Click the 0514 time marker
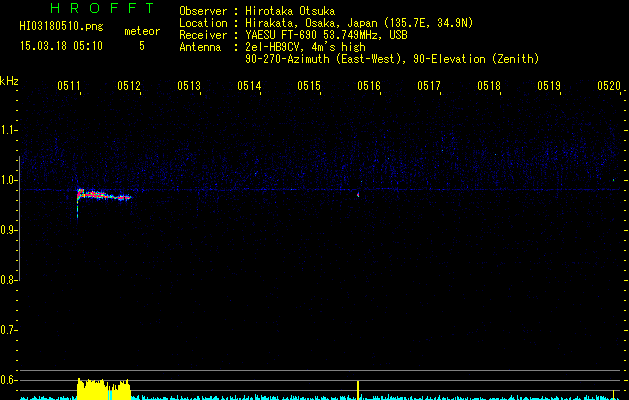Viewport: 629px width, 400px height. tap(249, 86)
